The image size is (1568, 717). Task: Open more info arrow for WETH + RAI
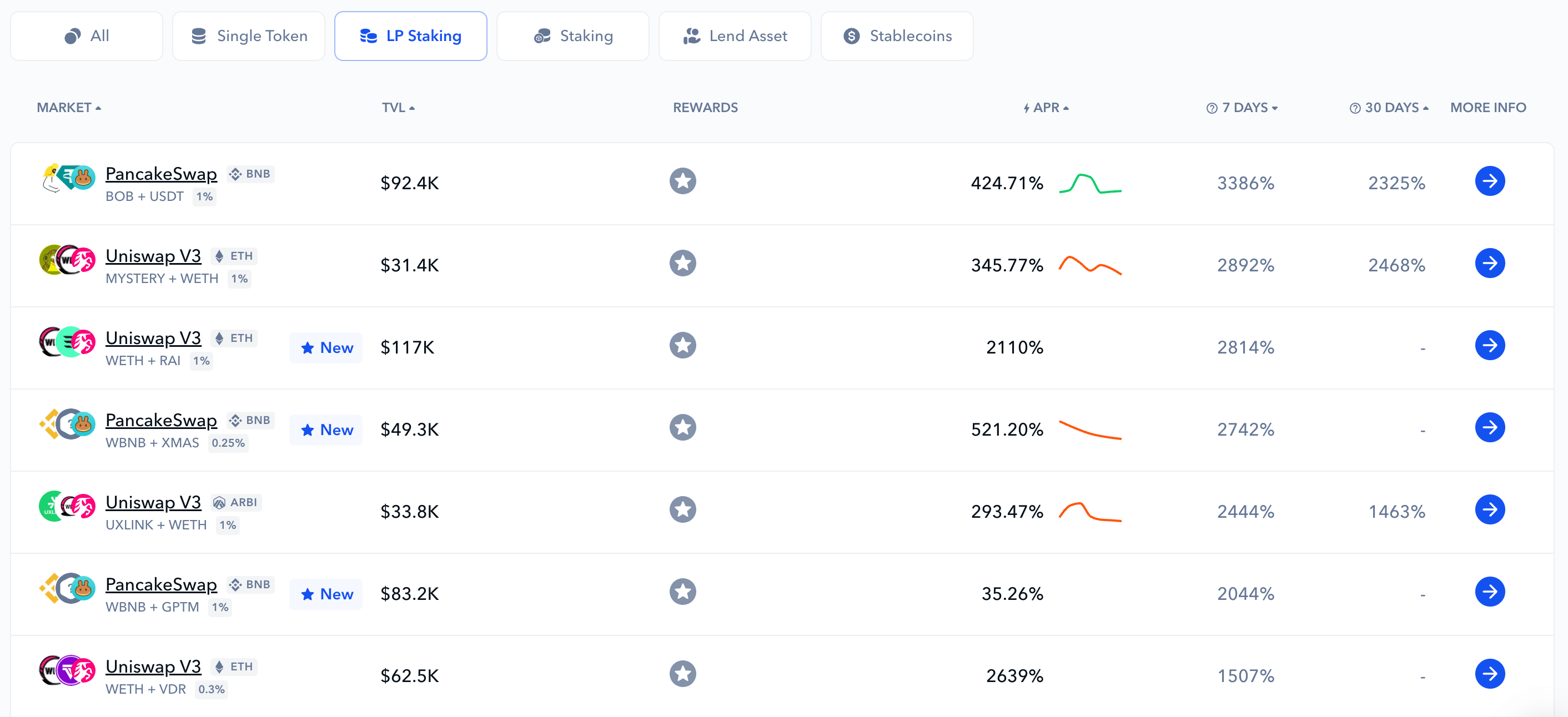pos(1490,345)
